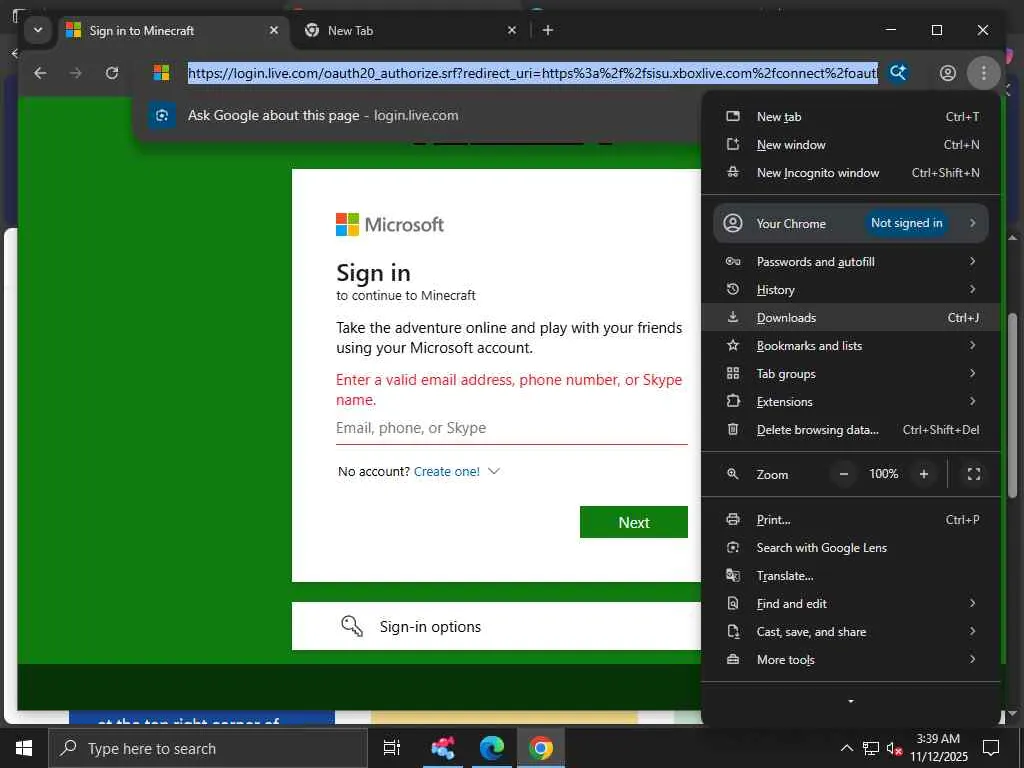Increase zoom with plus button
This screenshot has height=768, width=1024.
(923, 474)
